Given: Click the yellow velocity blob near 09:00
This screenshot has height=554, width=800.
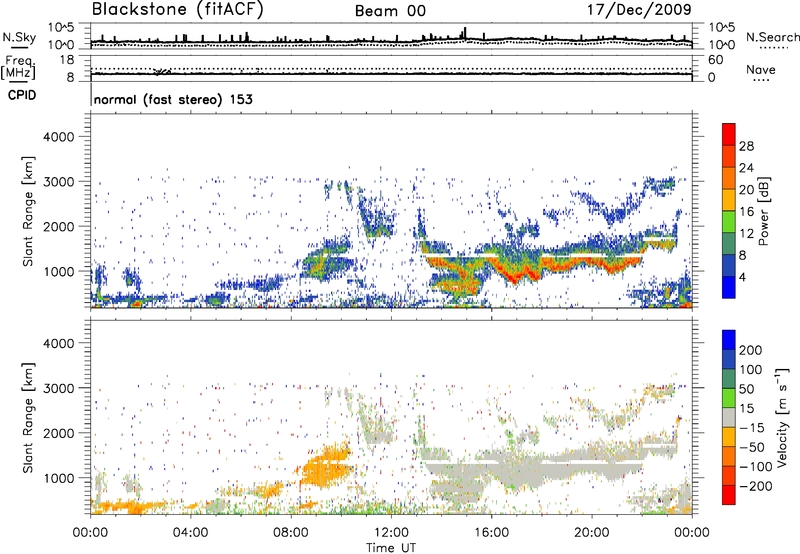Looking at the screenshot, I should pyautogui.click(x=327, y=467).
